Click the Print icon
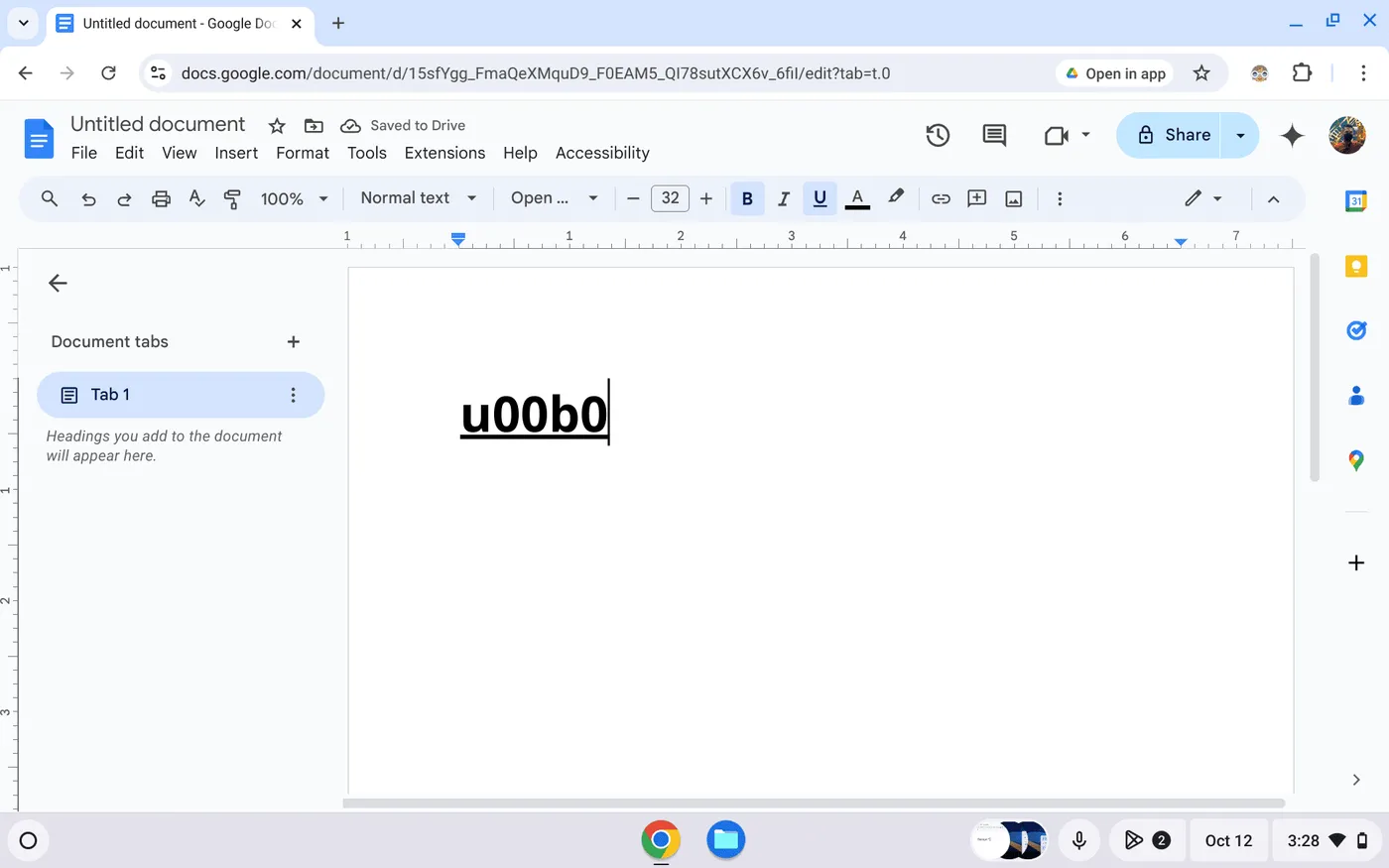1389x868 pixels. coord(161,198)
